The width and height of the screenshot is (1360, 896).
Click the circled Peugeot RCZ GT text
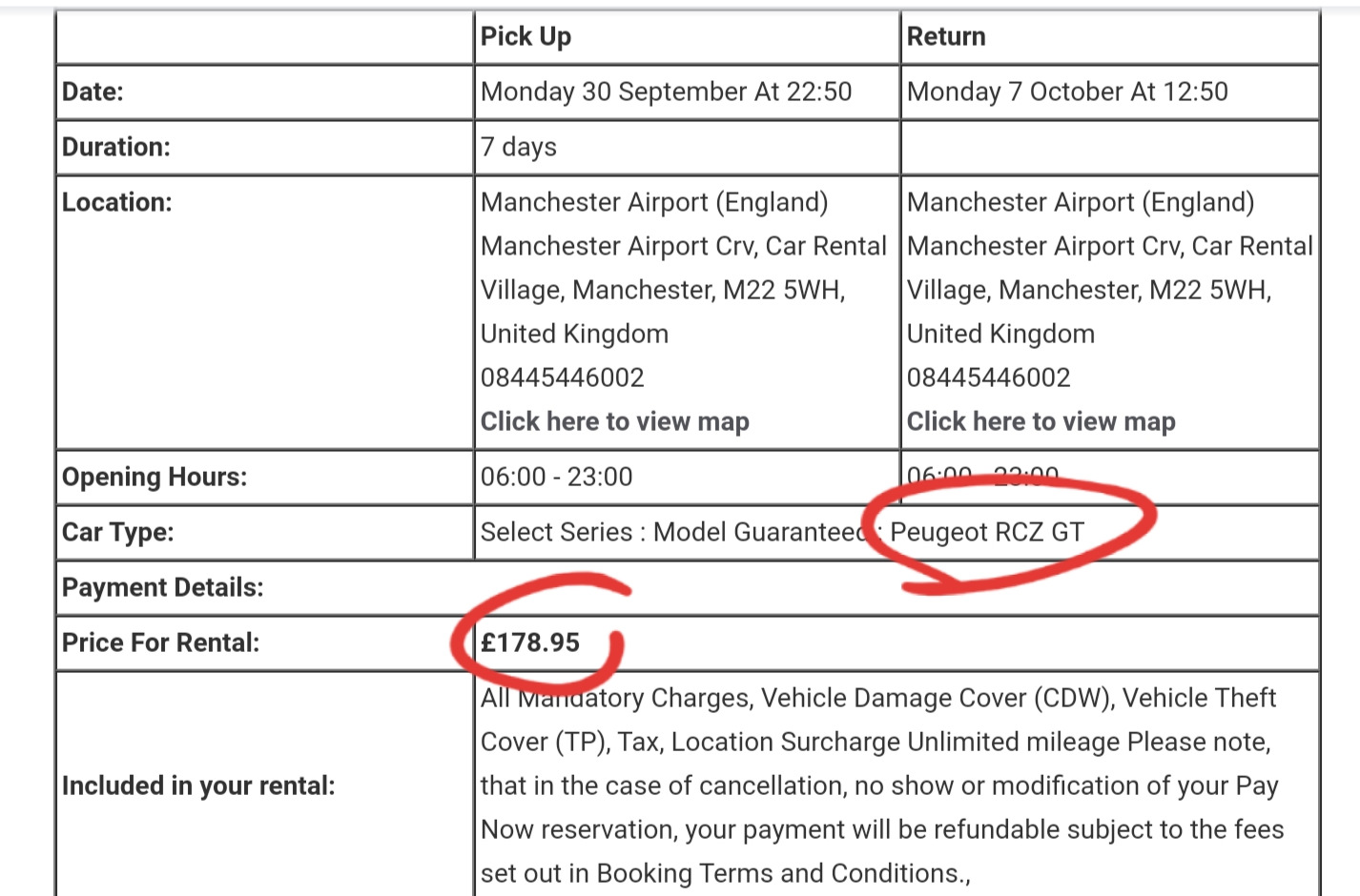(x=986, y=532)
